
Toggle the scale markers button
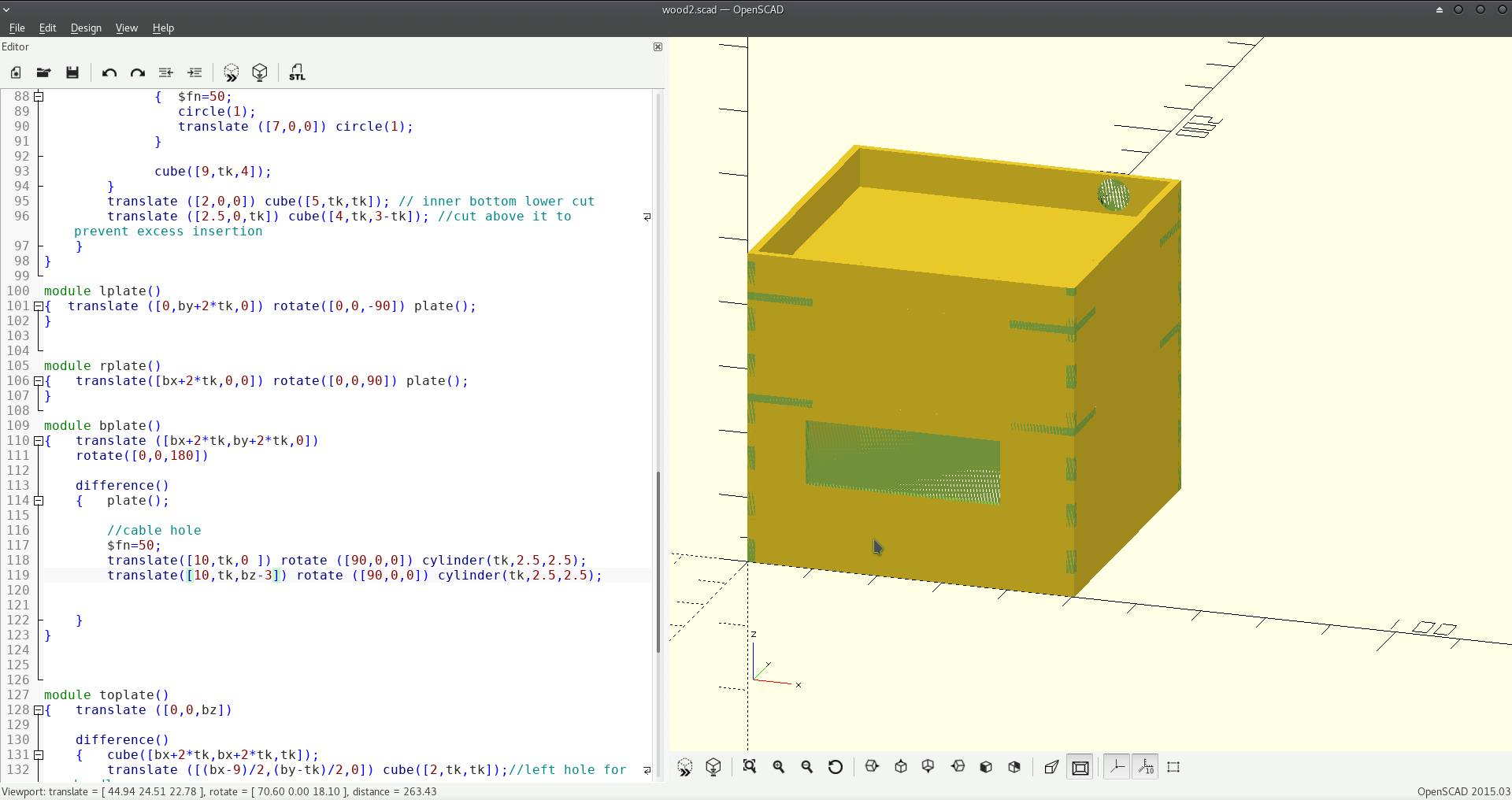click(1145, 767)
